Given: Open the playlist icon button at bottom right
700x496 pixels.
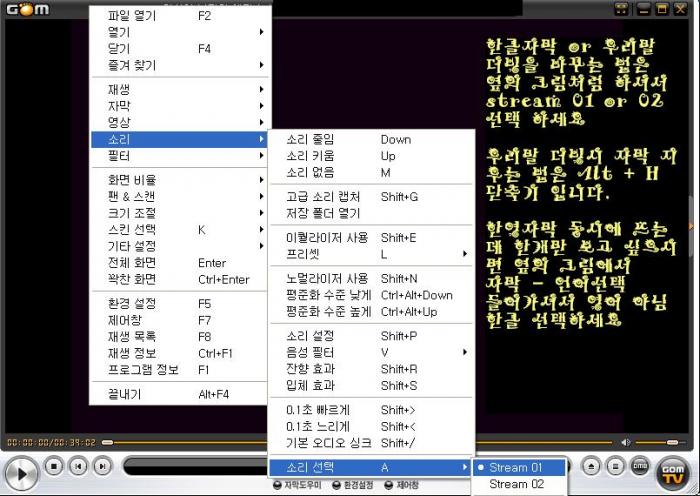Looking at the screenshot, I should 617,466.
